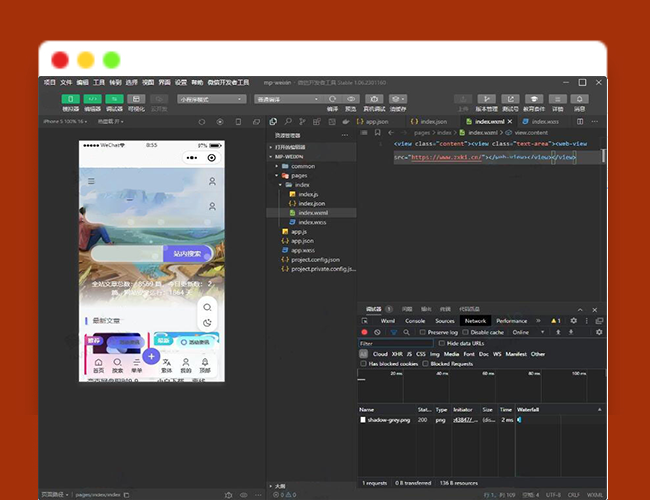Click the record network log button
Viewport: 650px width, 500px height.
point(364,332)
